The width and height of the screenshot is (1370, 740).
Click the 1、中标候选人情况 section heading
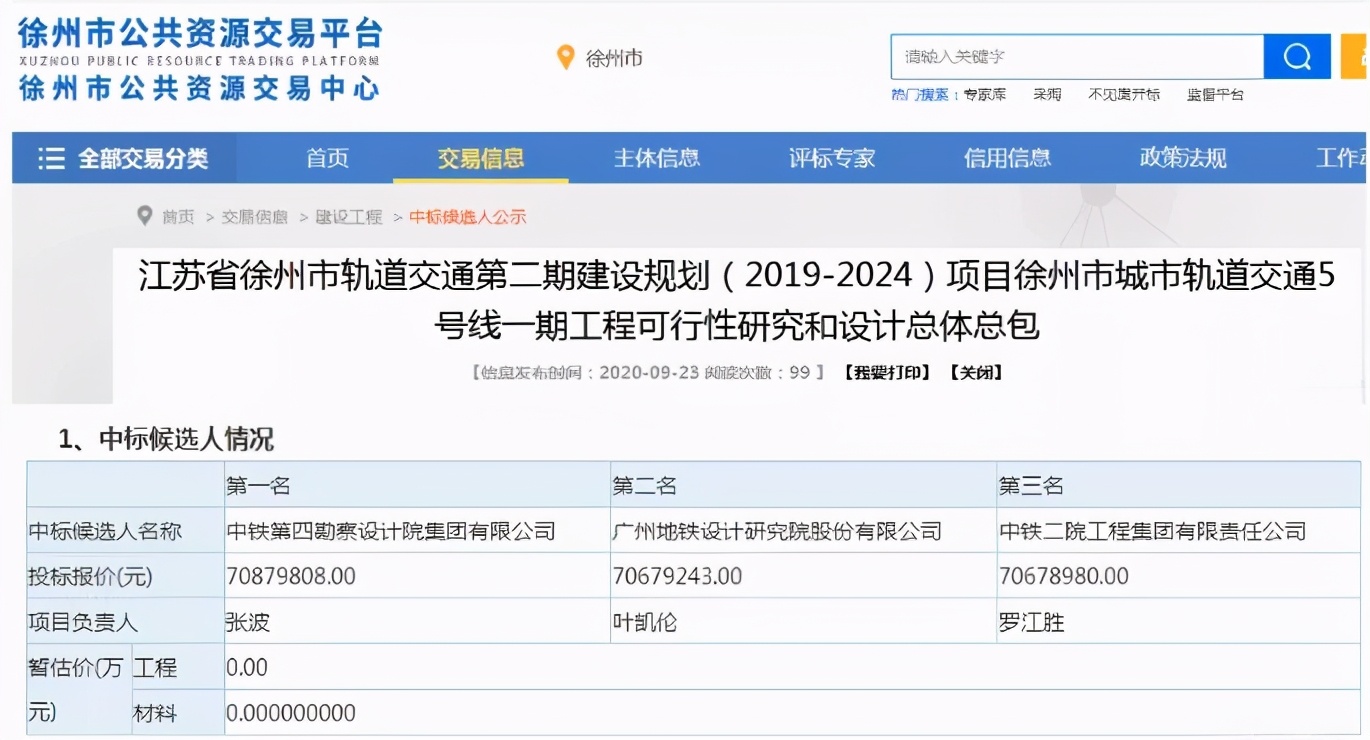166,438
